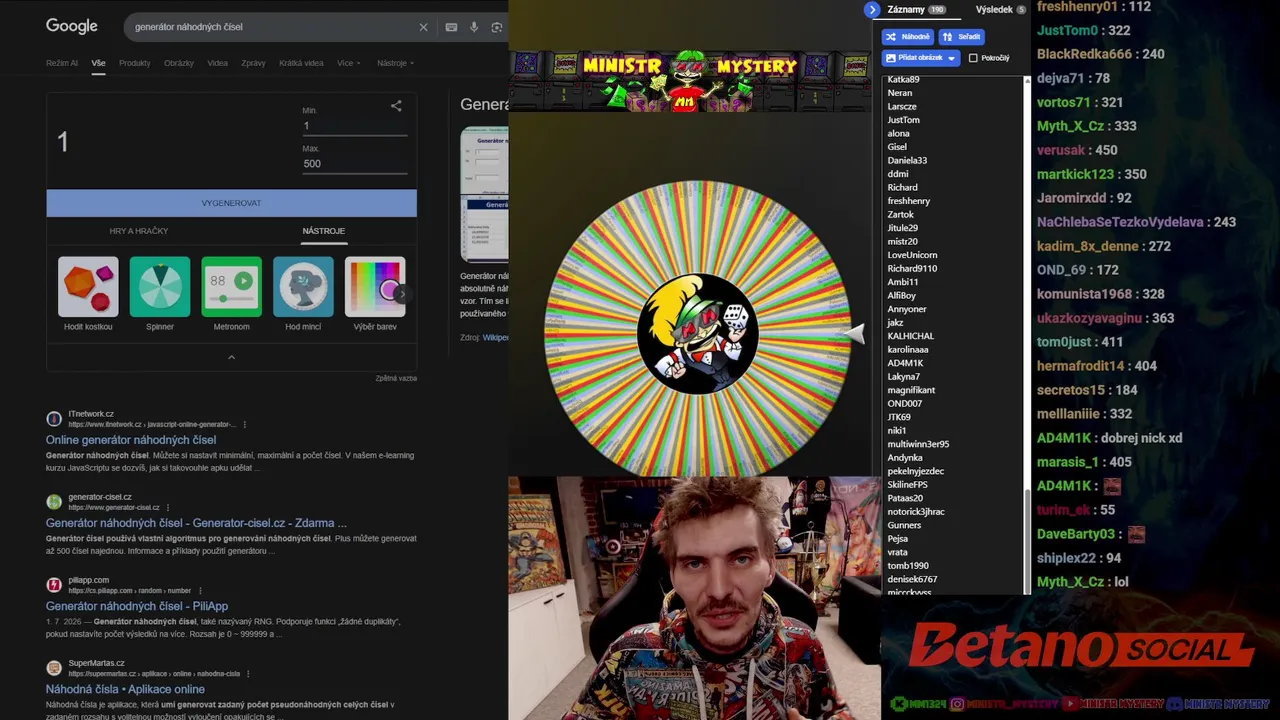Spin the wheel by clicking center logo
This screenshot has height=720, width=1280.
697,333
